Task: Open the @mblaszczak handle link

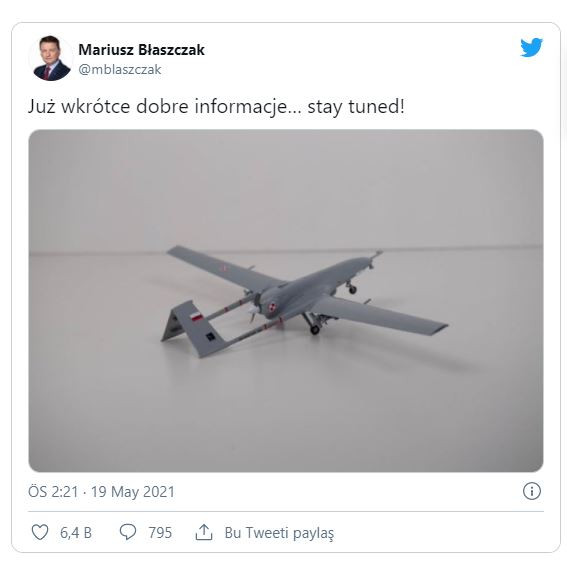Action: [x=120, y=69]
